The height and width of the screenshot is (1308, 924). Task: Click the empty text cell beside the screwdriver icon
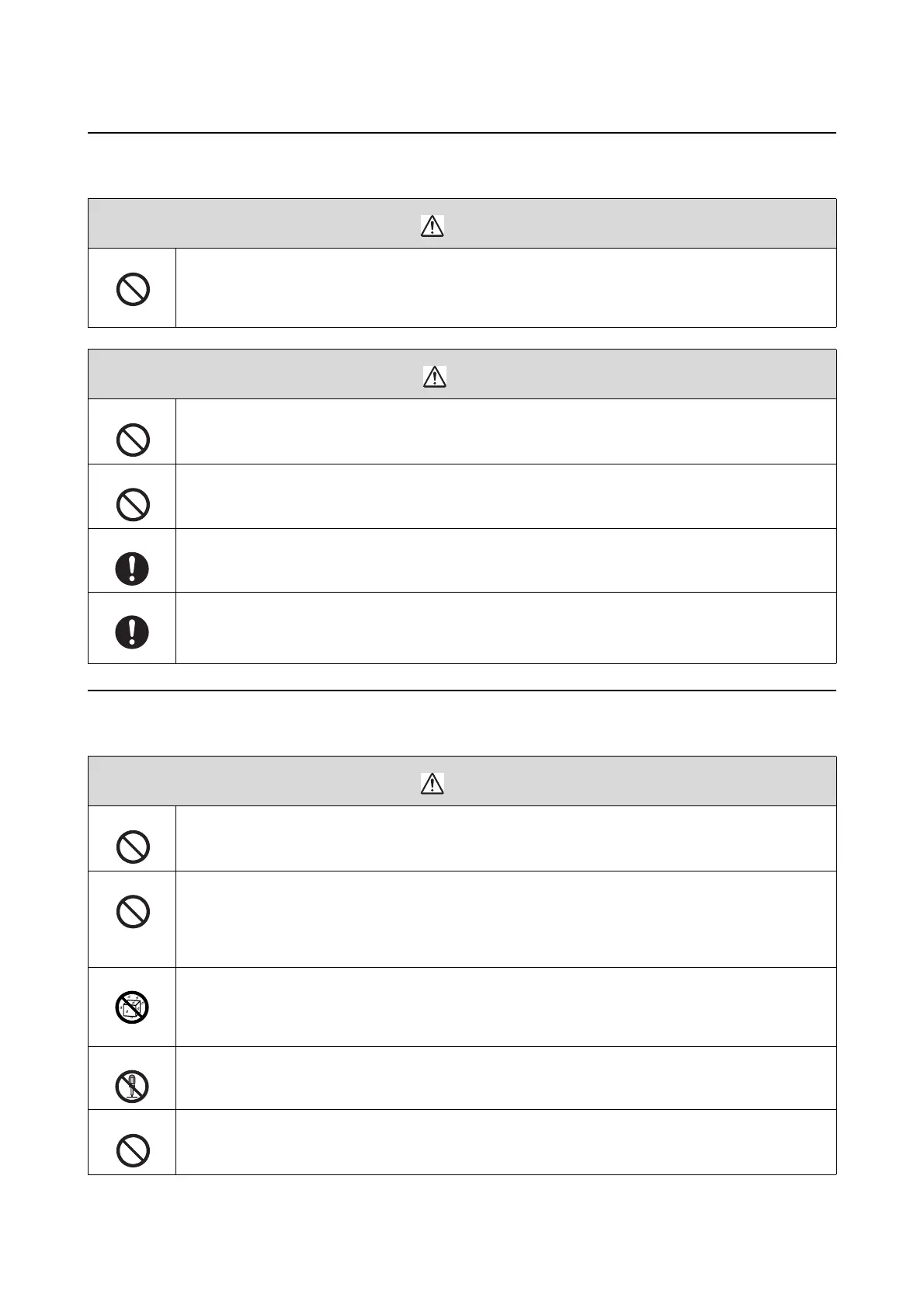(506, 1078)
